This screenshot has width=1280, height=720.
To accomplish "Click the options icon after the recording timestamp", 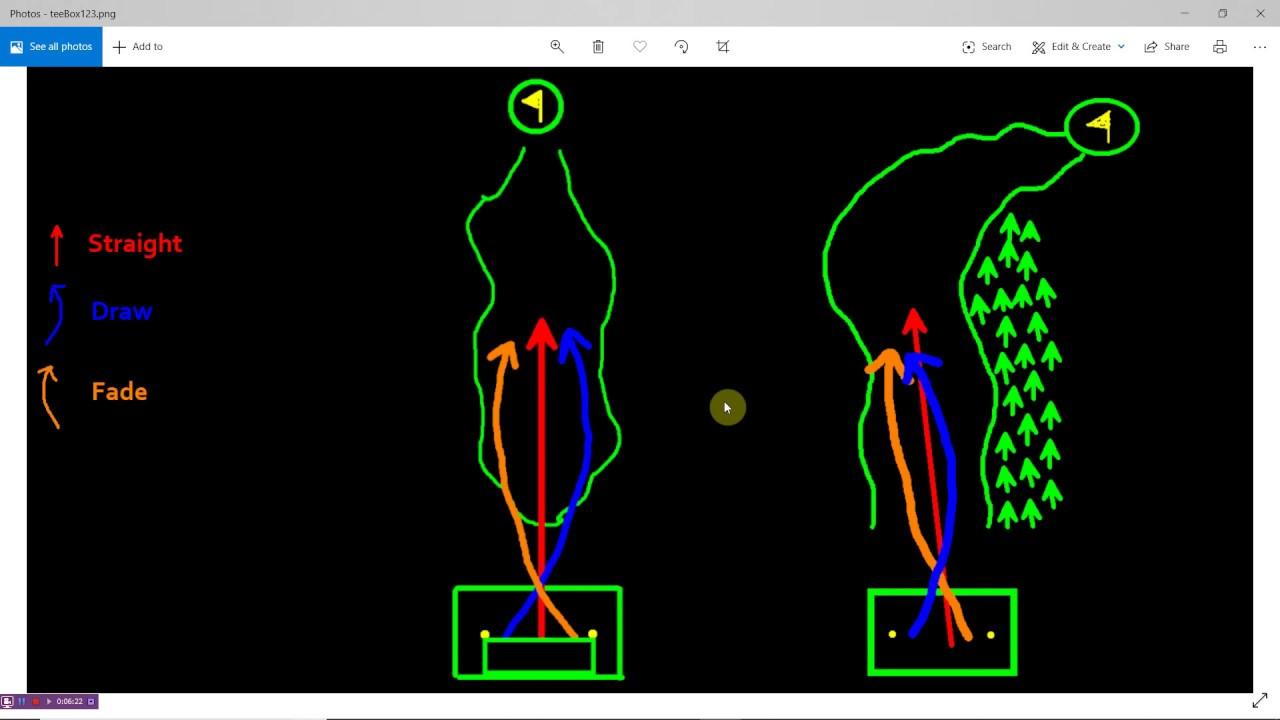I will (x=91, y=701).
